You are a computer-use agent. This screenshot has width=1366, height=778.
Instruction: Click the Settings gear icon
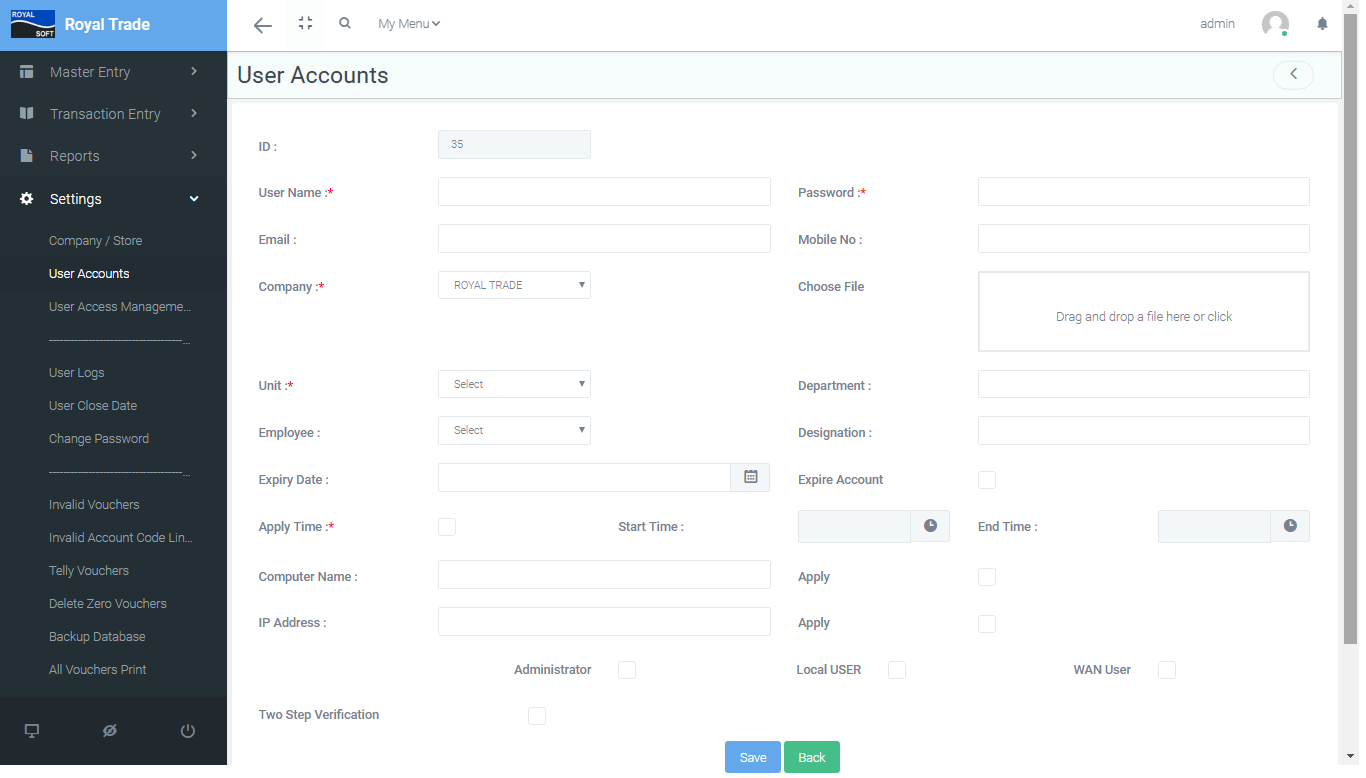tap(27, 199)
